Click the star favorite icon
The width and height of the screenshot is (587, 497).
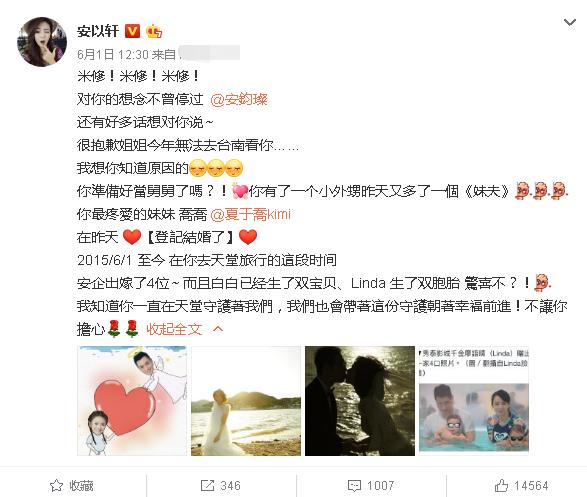[x=56, y=485]
